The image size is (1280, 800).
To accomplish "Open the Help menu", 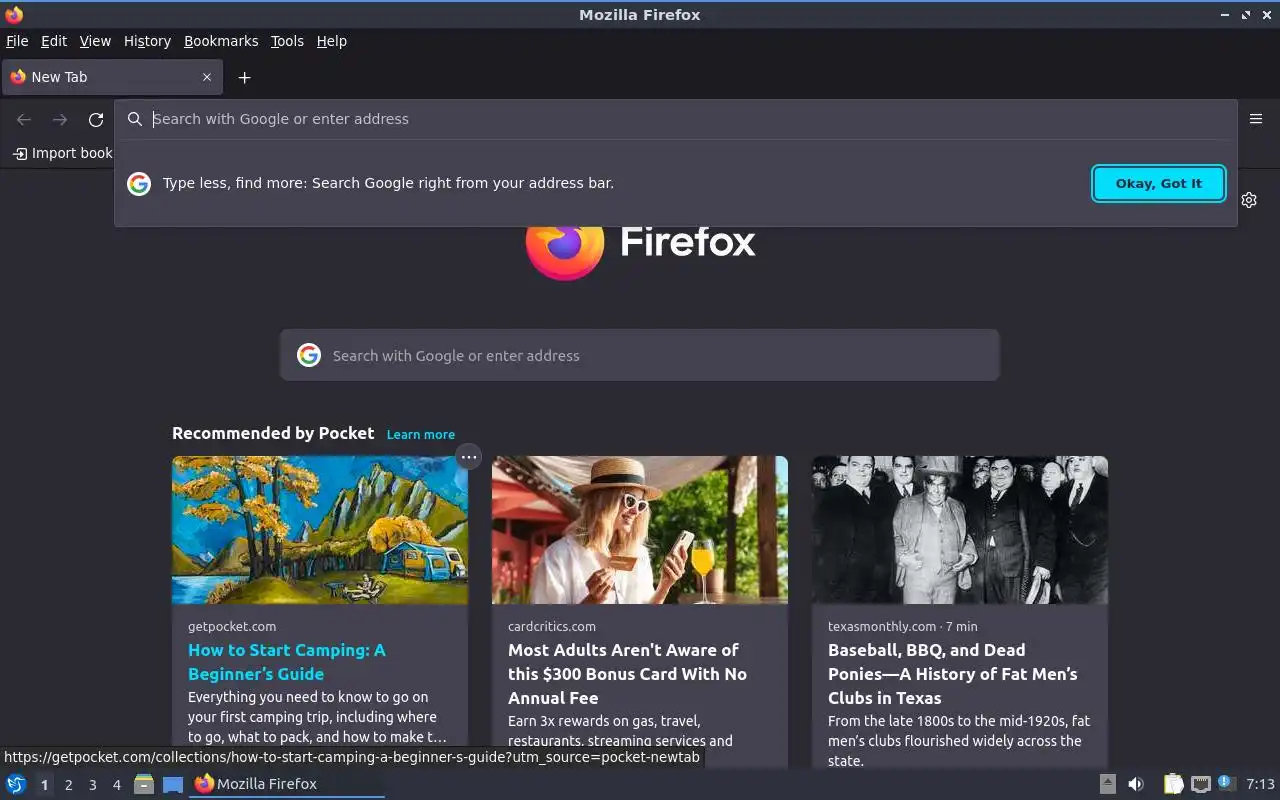I will point(332,41).
